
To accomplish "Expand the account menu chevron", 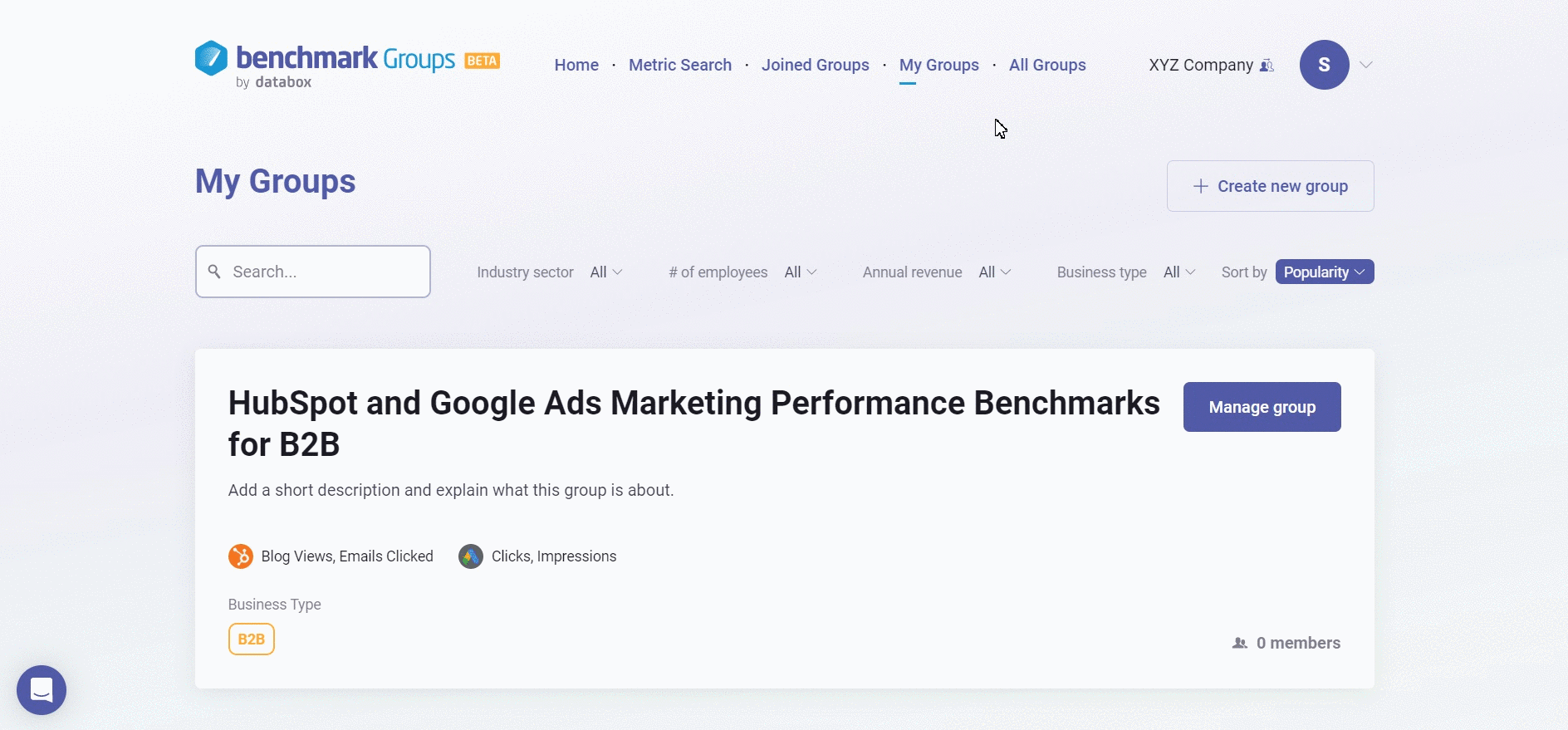I will coord(1365,65).
